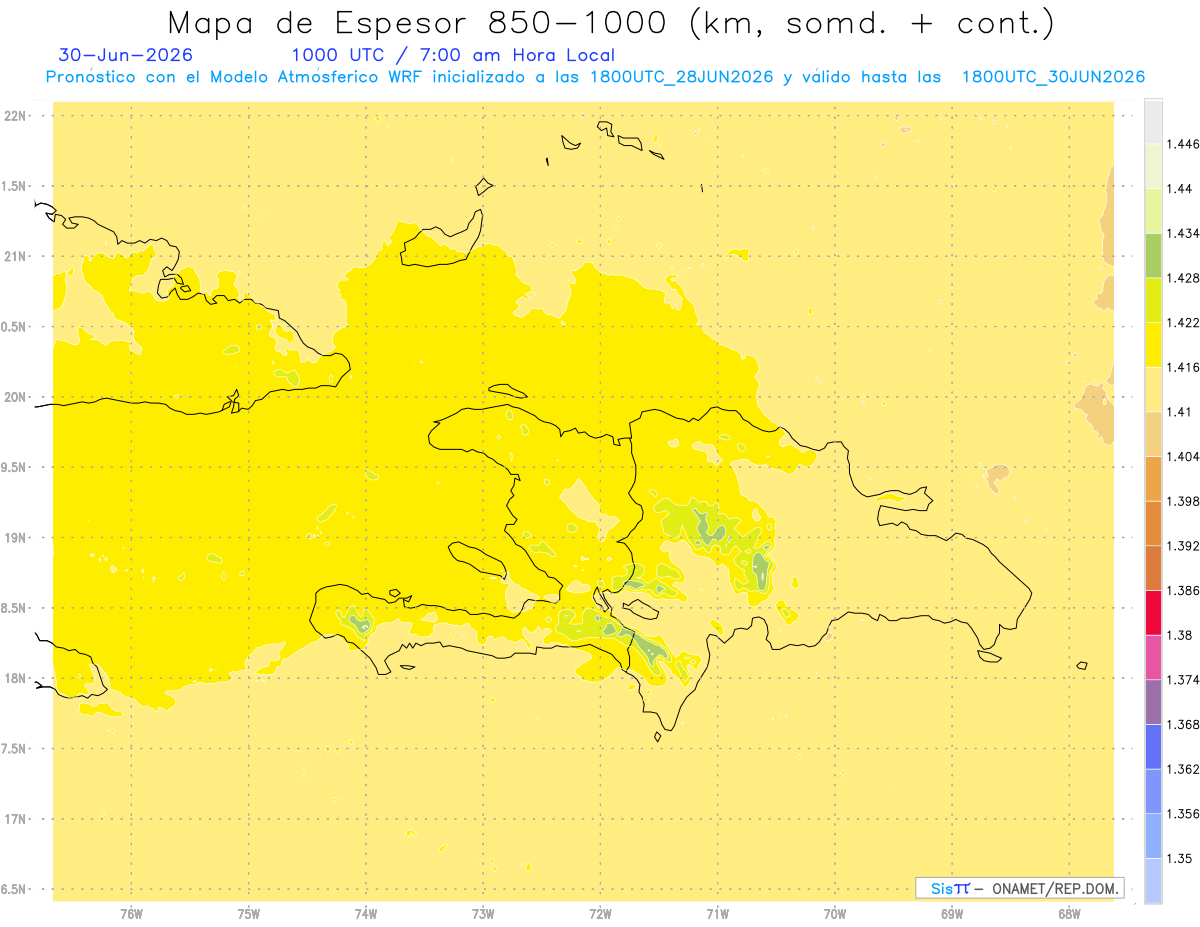Click the pale yellow legend swatch between 1.41 and 1.416

click(1153, 389)
